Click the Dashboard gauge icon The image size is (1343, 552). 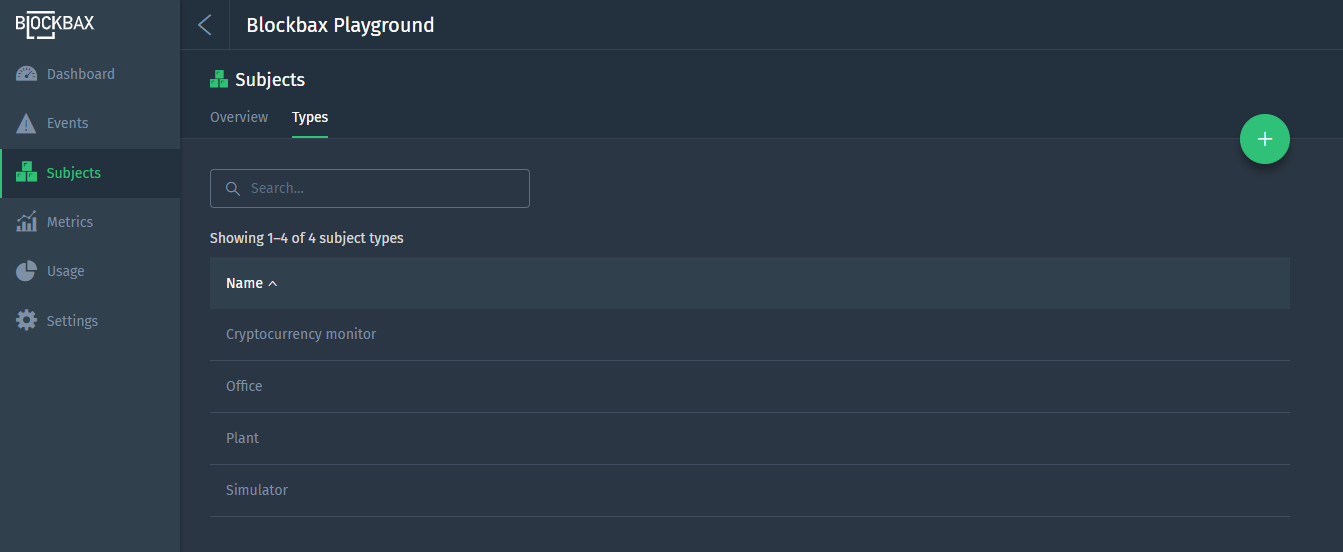[27, 74]
